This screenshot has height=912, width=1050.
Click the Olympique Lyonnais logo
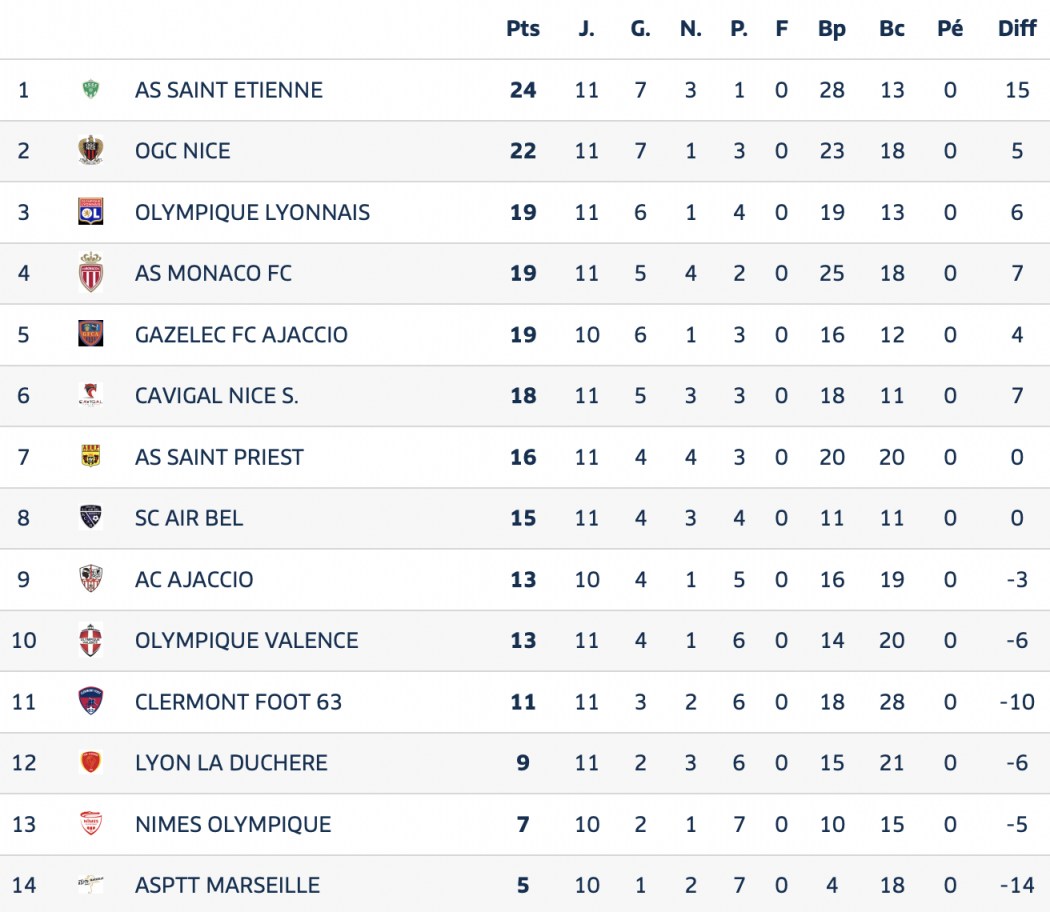(x=91, y=212)
